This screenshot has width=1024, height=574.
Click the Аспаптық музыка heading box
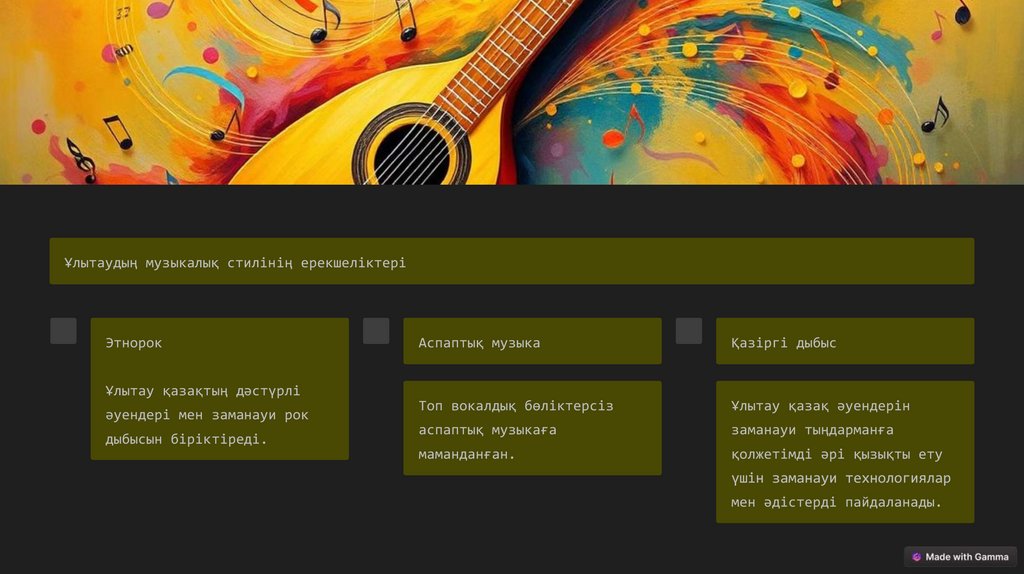pyautogui.click(x=532, y=342)
